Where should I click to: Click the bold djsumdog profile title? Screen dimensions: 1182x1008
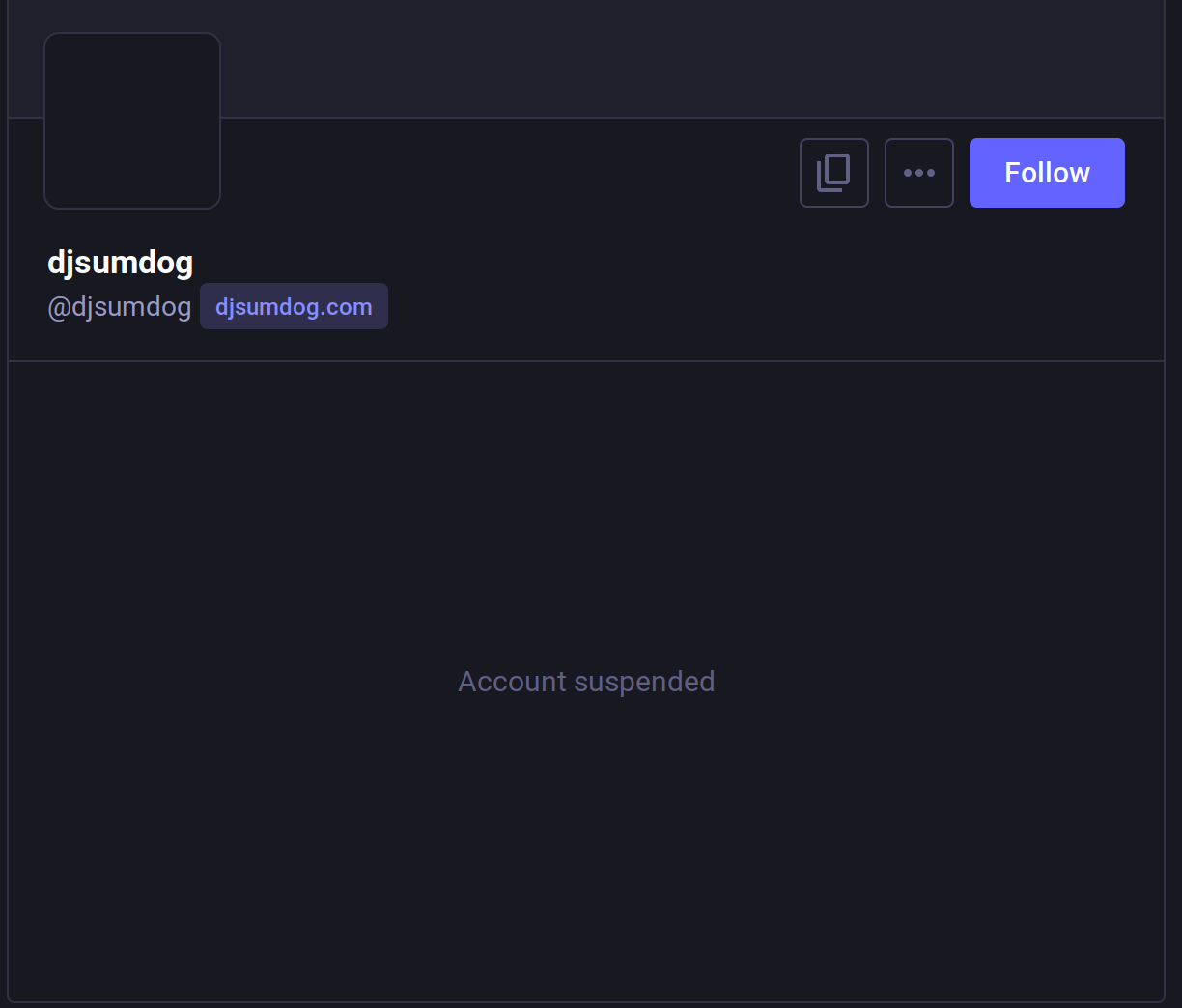pyautogui.click(x=121, y=263)
